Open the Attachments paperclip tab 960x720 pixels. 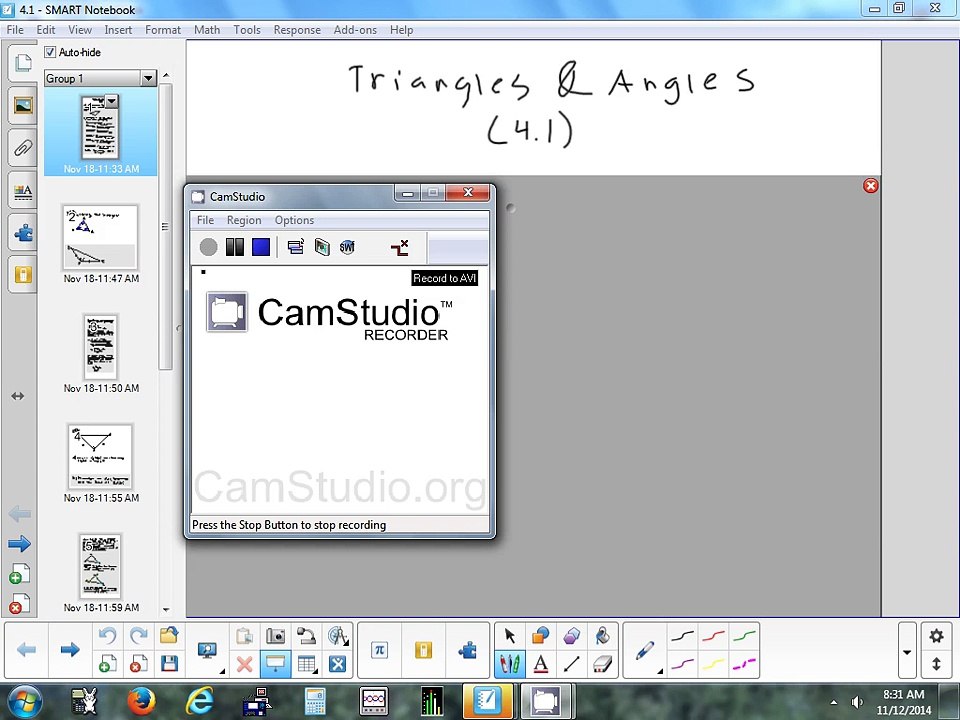coord(23,148)
